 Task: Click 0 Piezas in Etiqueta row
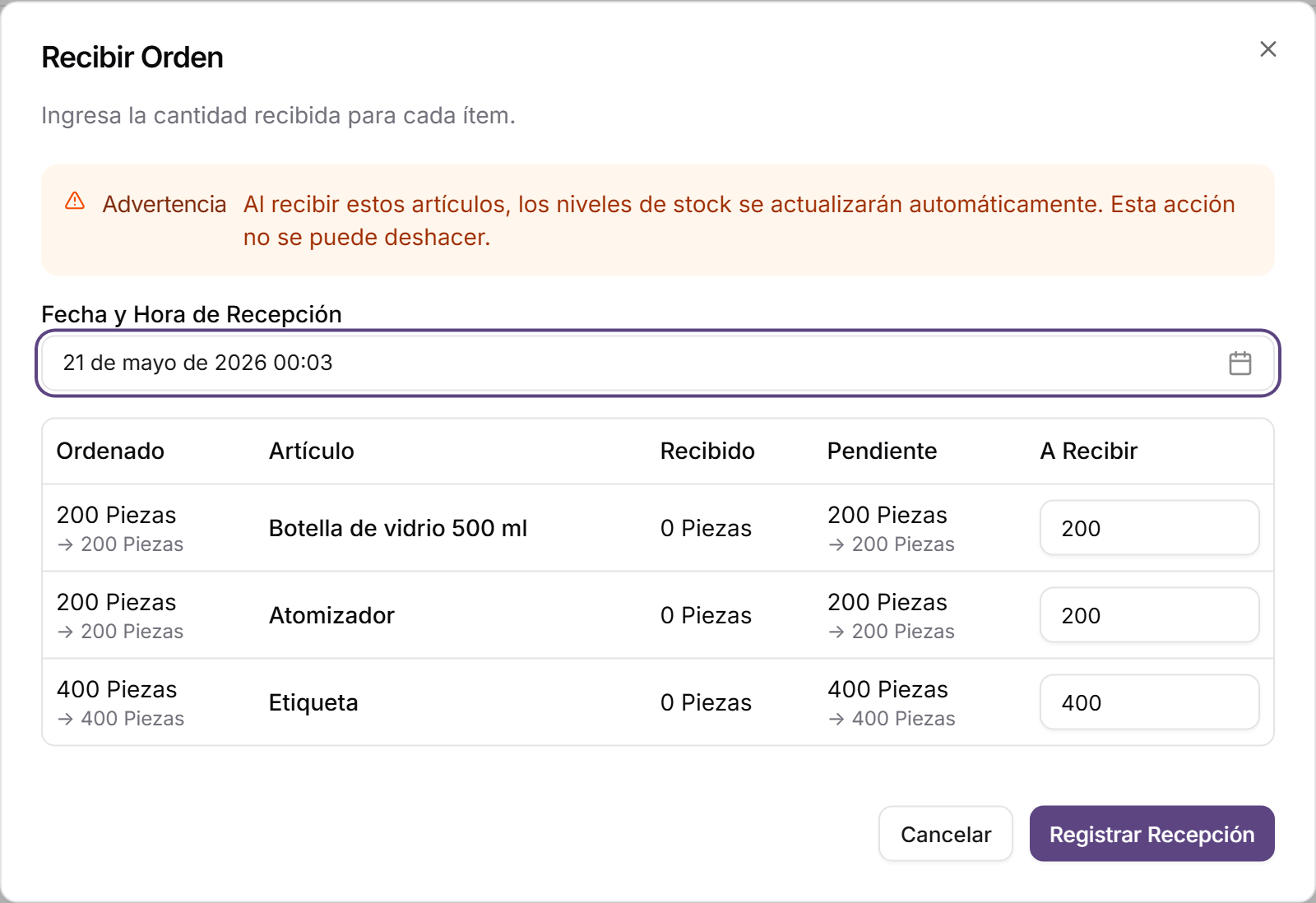(706, 702)
